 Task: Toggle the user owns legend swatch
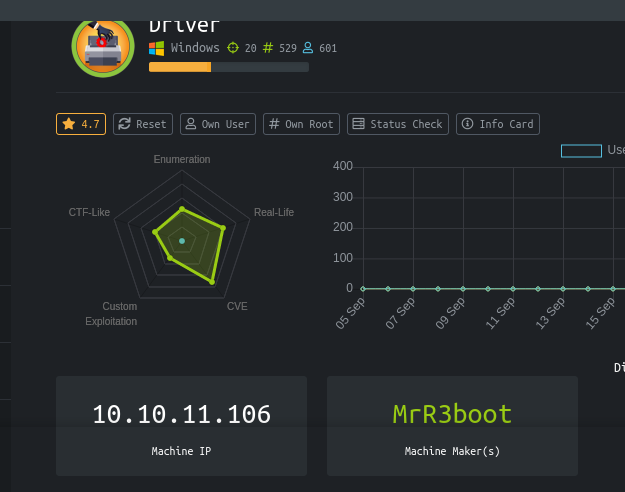click(581, 151)
